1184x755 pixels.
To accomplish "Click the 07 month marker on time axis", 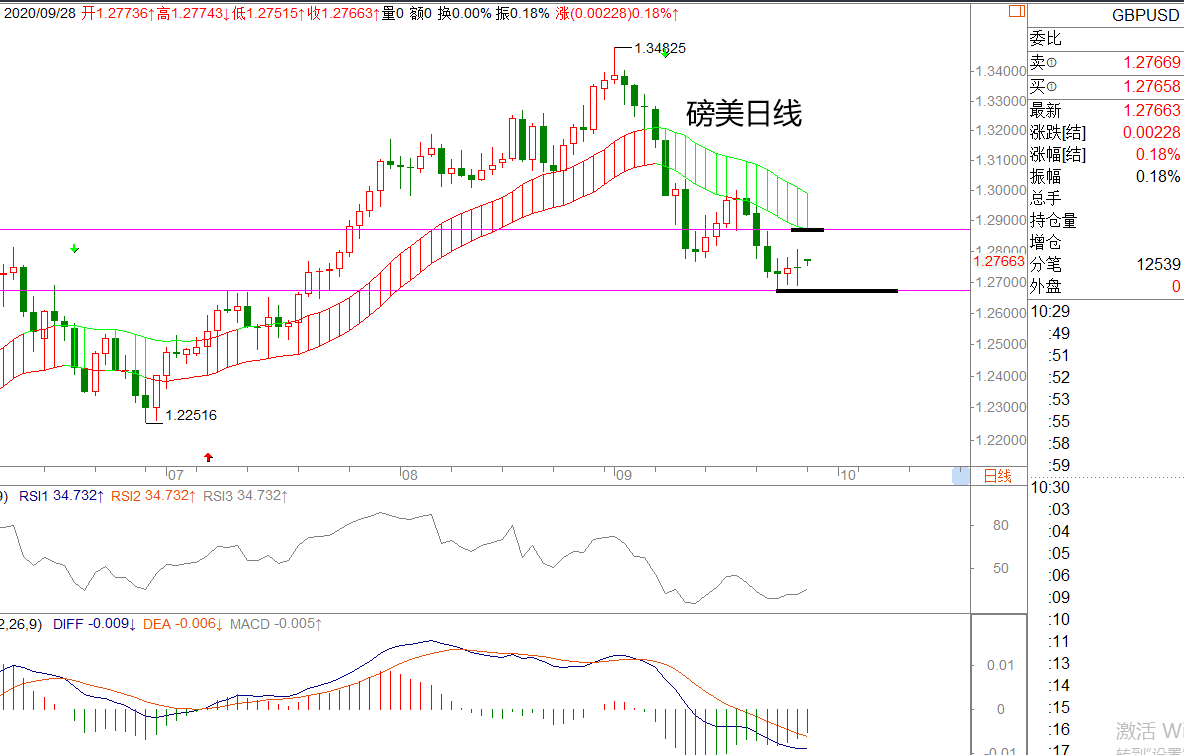I will pyautogui.click(x=175, y=476).
